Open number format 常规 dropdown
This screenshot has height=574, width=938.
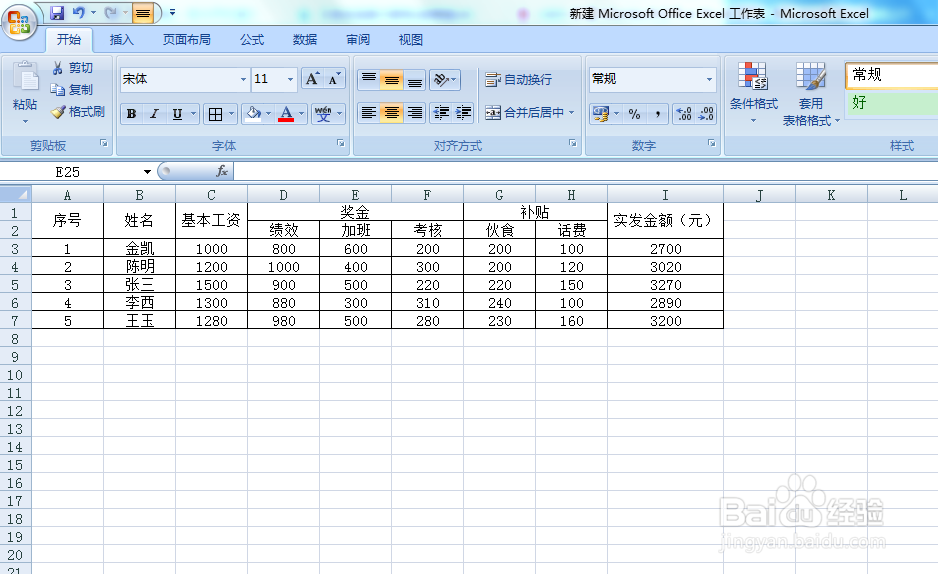[709, 79]
